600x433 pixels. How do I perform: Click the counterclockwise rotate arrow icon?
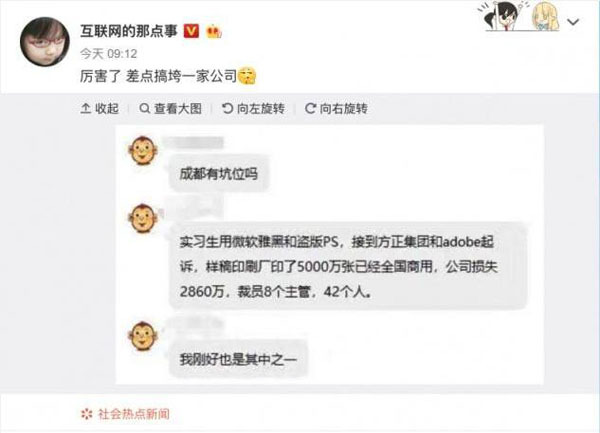coord(227,109)
